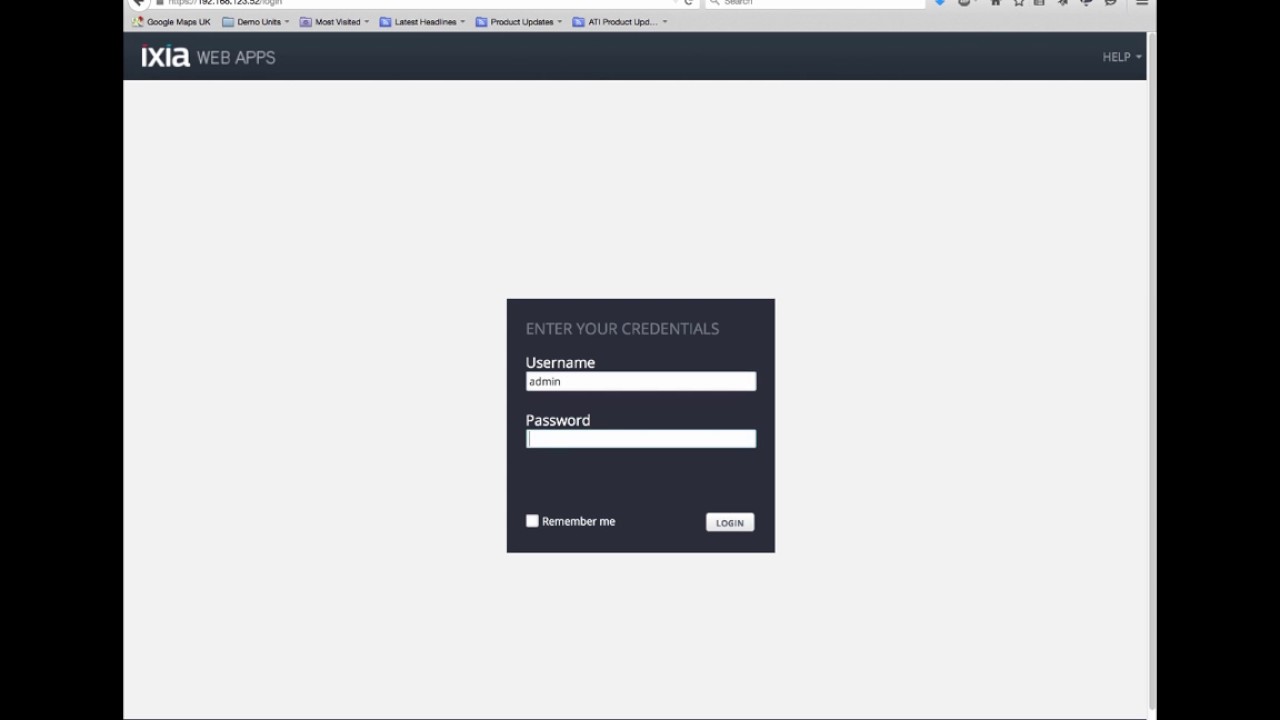Open Google Maps UK bookmark

click(172, 22)
